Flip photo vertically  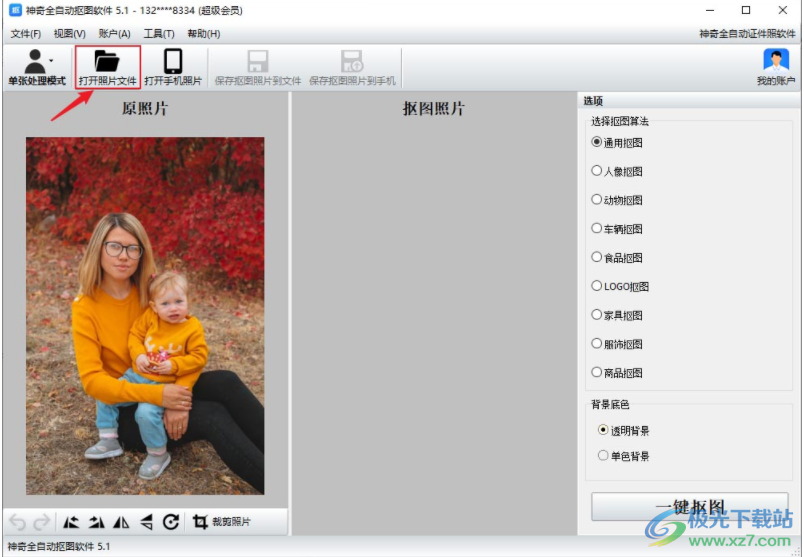[x=146, y=522]
